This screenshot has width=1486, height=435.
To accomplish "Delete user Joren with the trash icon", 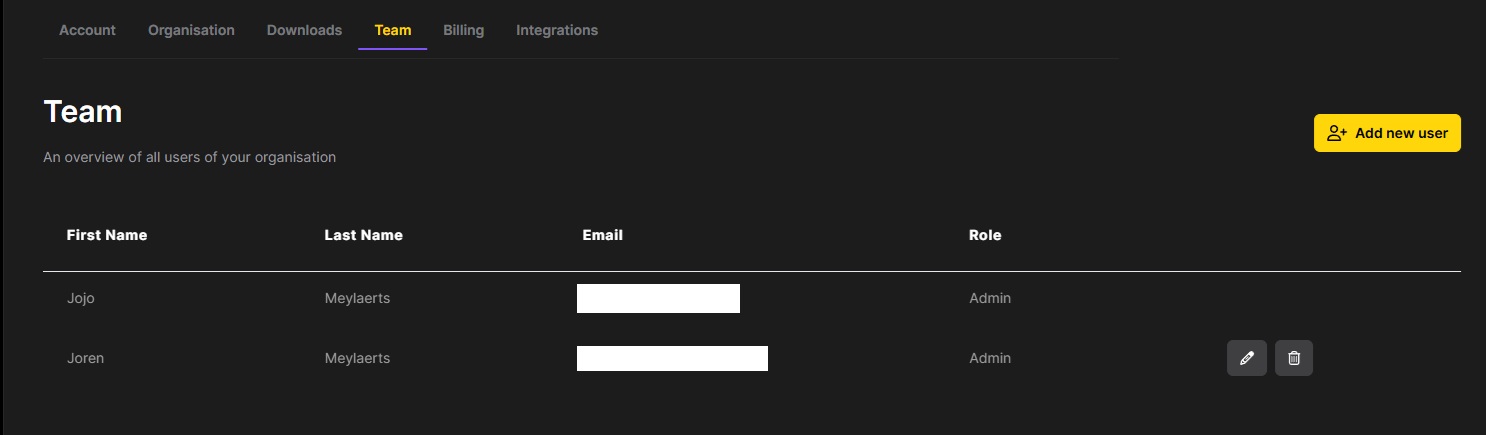I will click(x=1294, y=358).
